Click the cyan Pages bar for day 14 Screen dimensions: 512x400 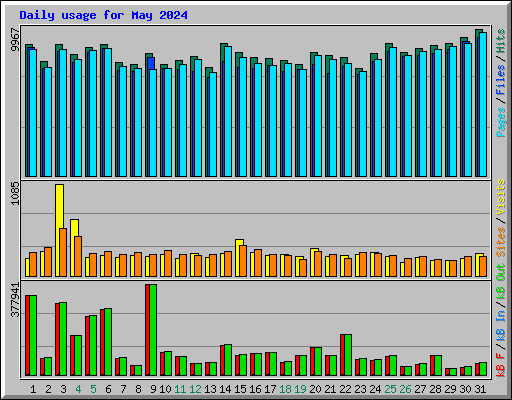point(228,111)
